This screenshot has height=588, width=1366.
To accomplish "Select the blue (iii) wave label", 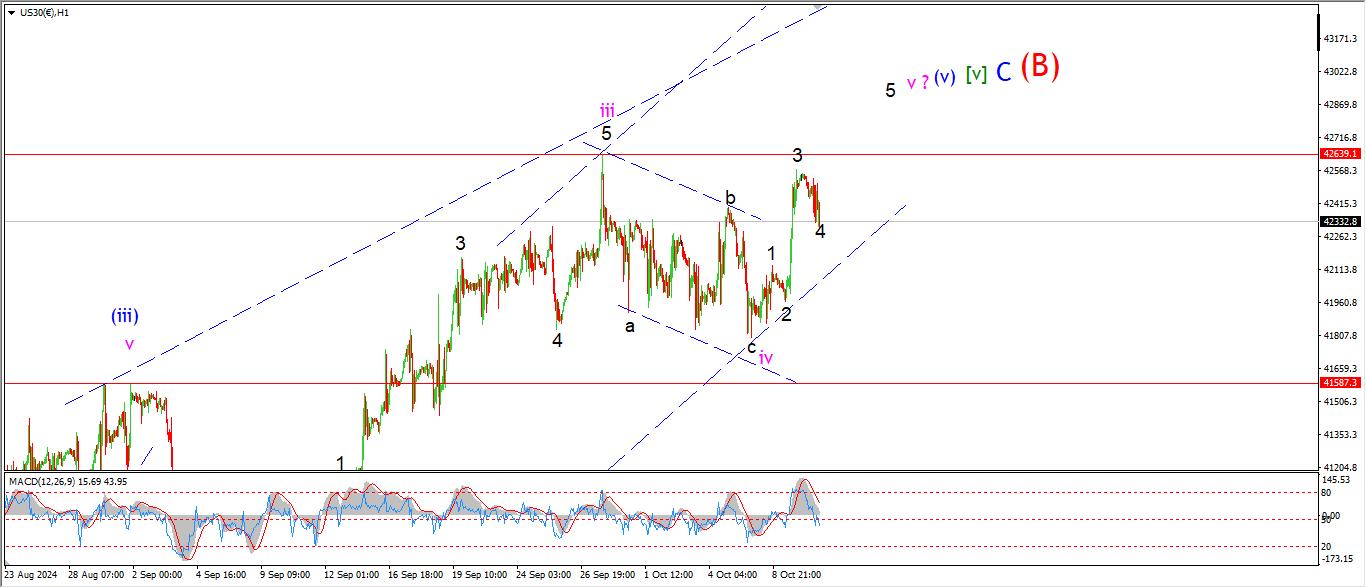I will coord(124,317).
